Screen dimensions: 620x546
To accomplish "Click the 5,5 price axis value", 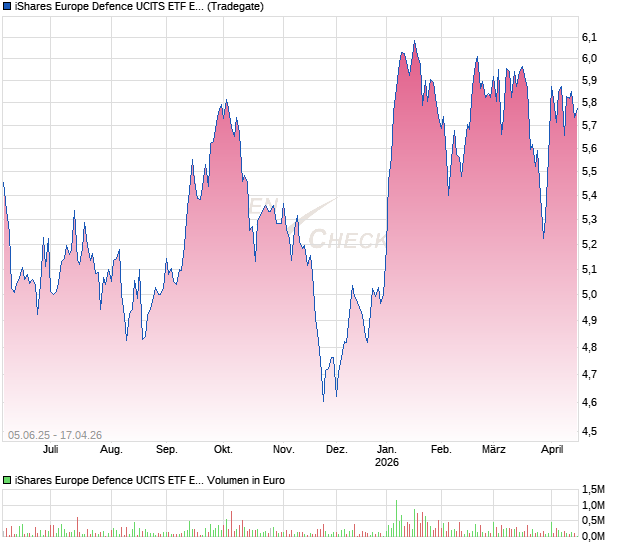I will [x=589, y=172].
